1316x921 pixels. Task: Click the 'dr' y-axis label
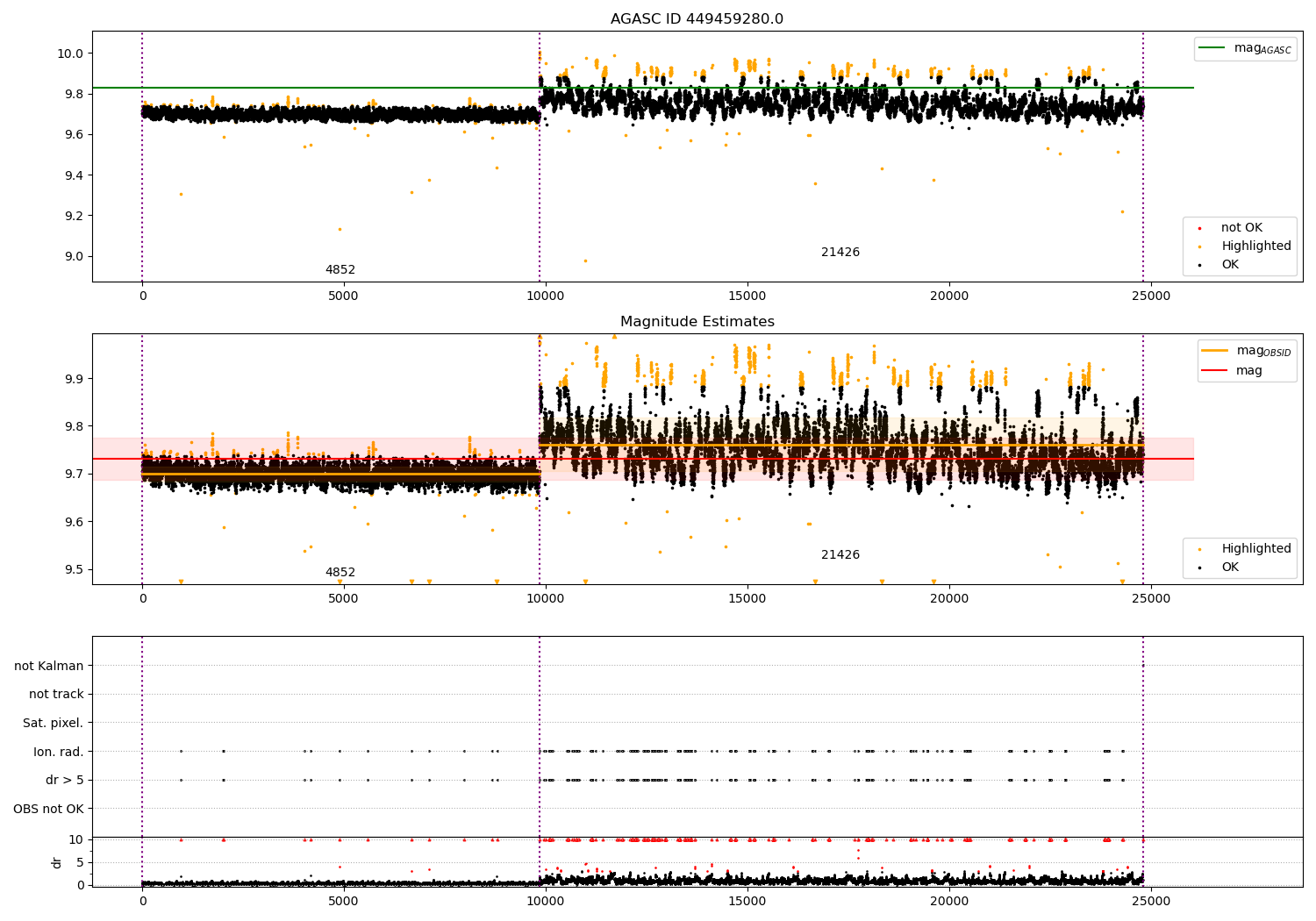[x=56, y=862]
